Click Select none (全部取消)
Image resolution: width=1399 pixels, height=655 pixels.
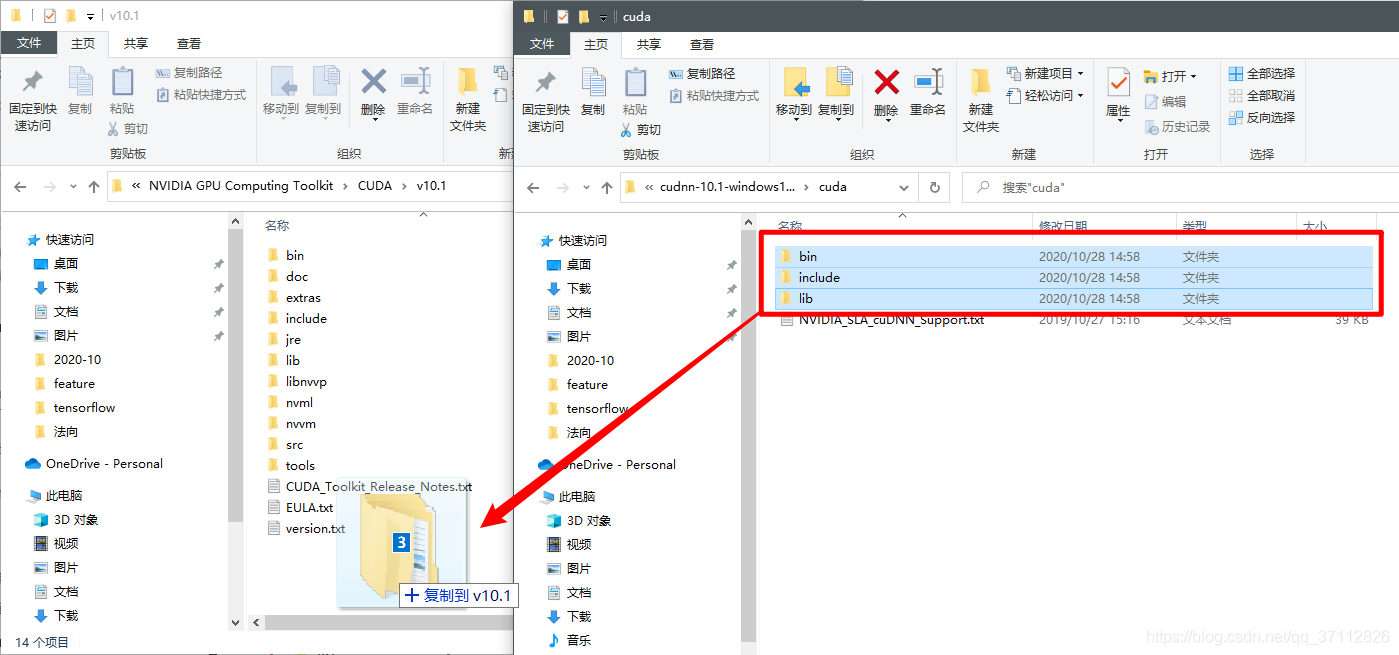click(1262, 96)
